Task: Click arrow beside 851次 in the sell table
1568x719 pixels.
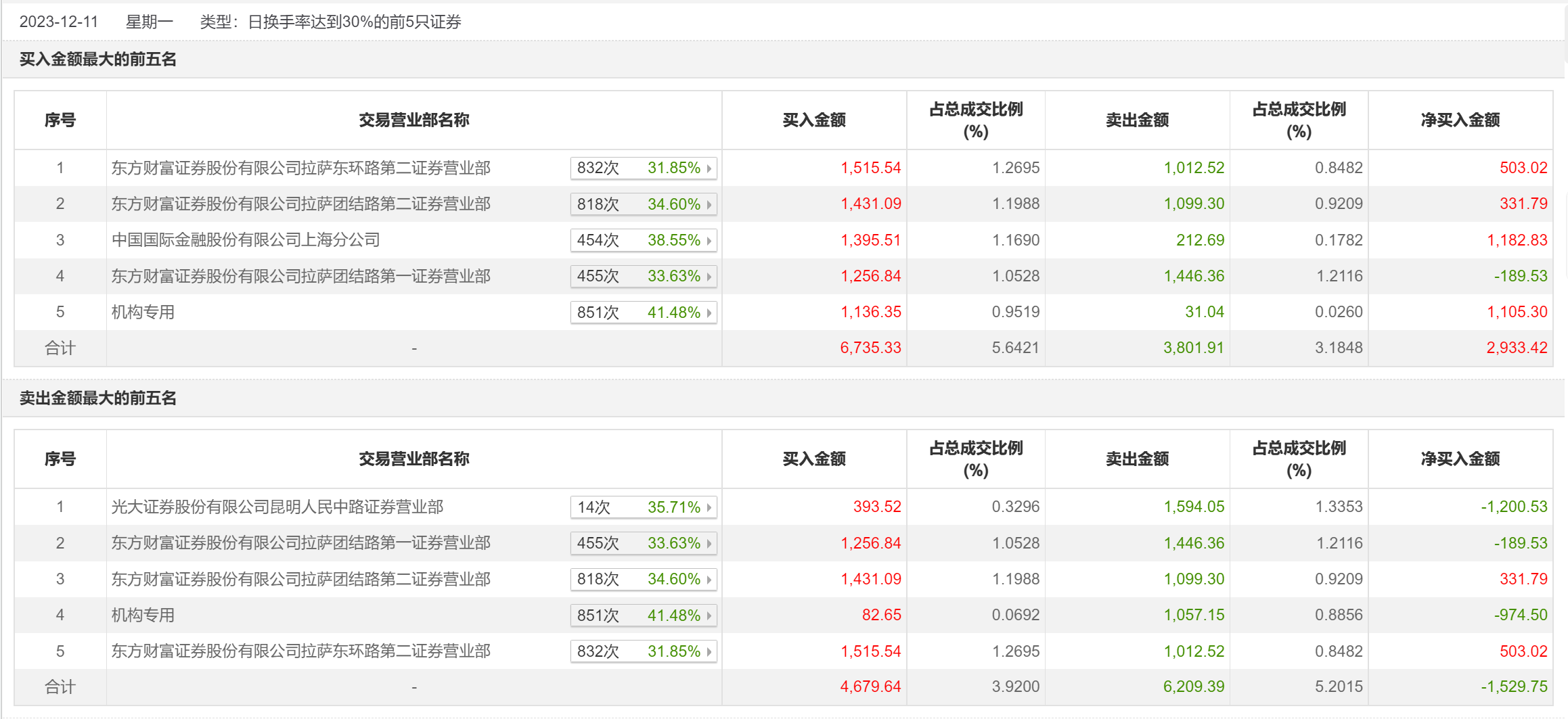Action: [709, 616]
